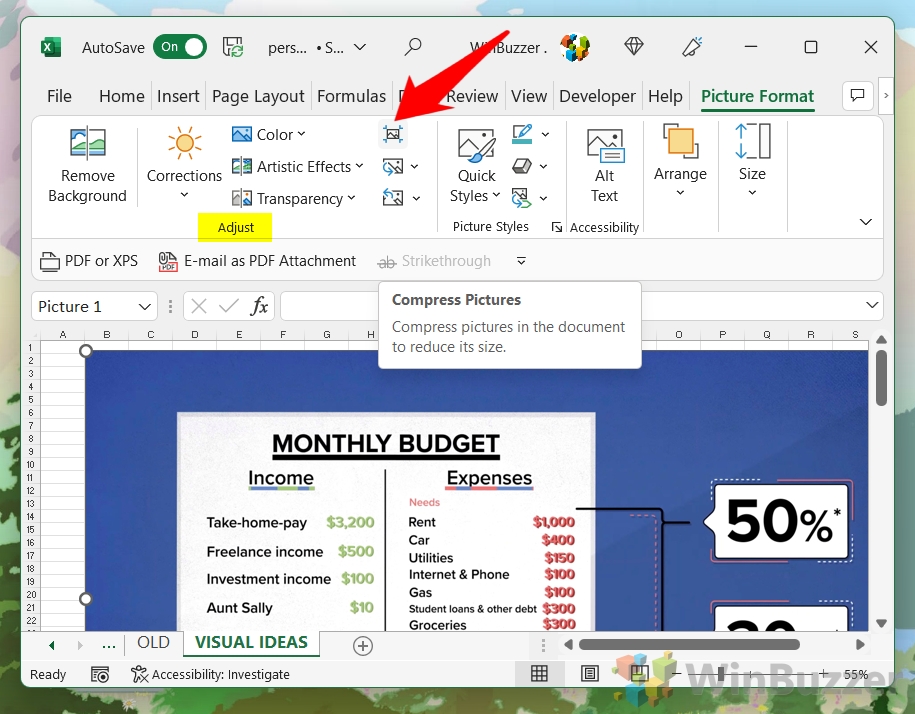915x714 pixels.
Task: Open Customize Quick Access Toolbar dropdown
Action: (x=521, y=261)
